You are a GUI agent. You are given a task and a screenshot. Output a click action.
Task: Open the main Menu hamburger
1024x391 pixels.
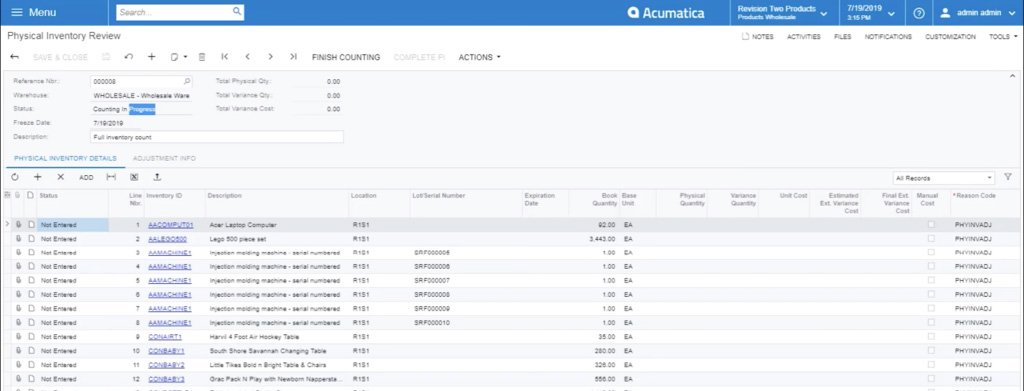coord(17,12)
